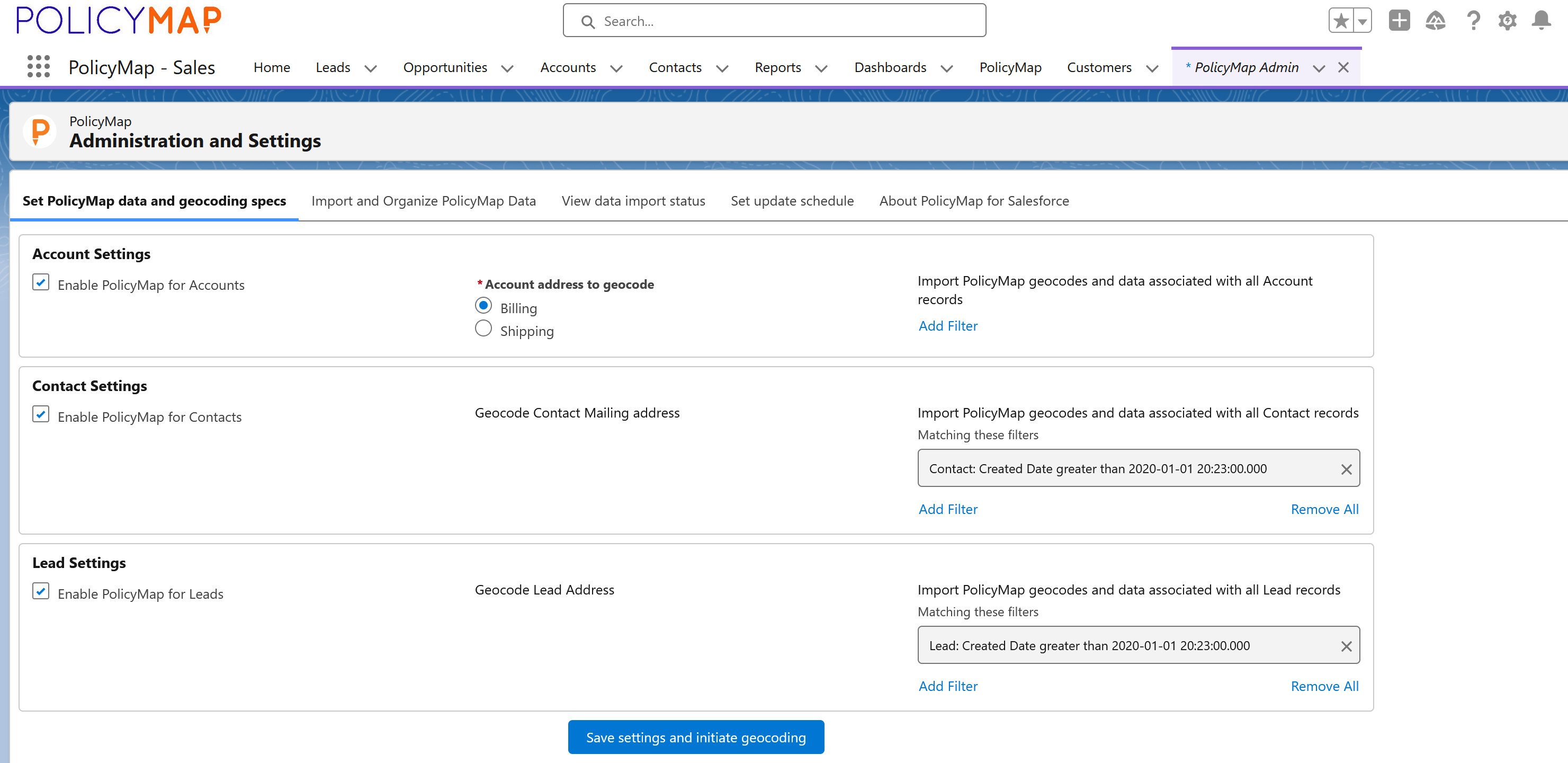The width and height of the screenshot is (1568, 763).
Task: Open the Help question mark icon
Action: pyautogui.click(x=1473, y=21)
